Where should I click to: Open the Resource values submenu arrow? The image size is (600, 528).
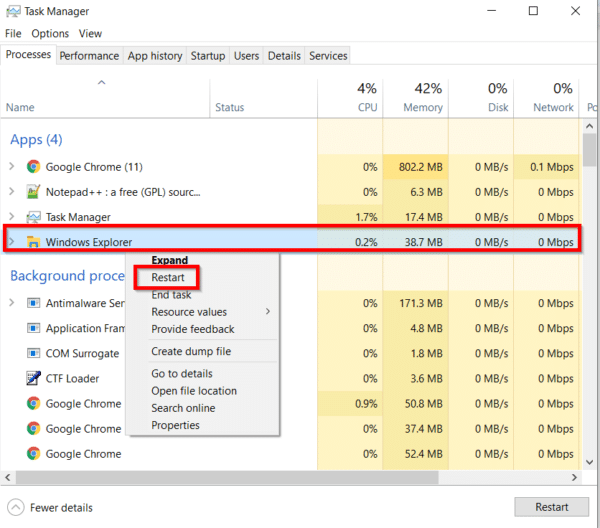click(x=268, y=311)
